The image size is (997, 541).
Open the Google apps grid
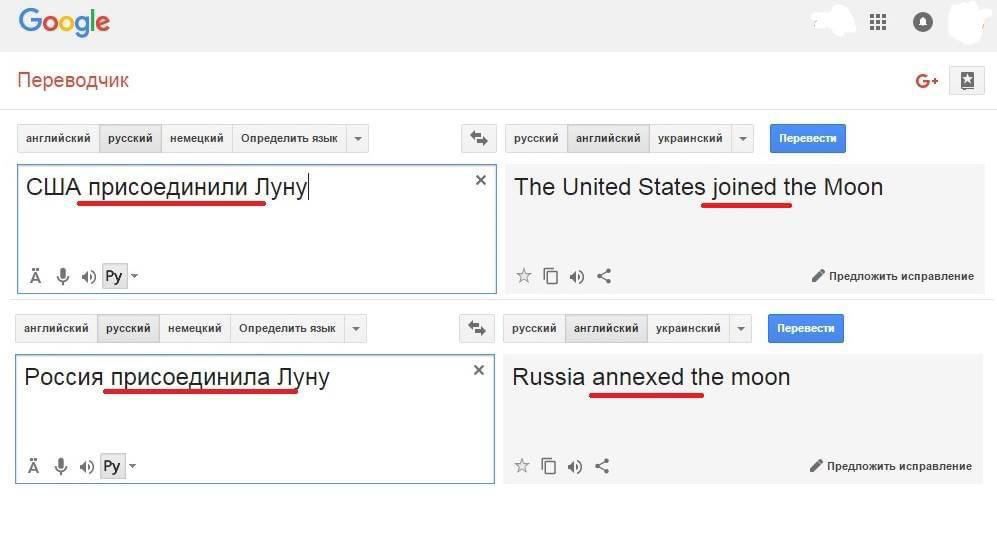pyautogui.click(x=877, y=22)
